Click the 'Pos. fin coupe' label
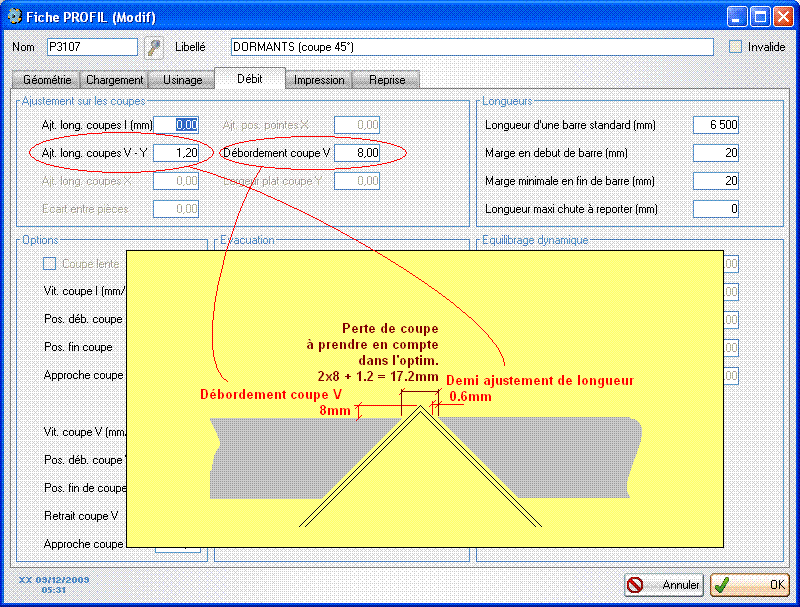 78,347
